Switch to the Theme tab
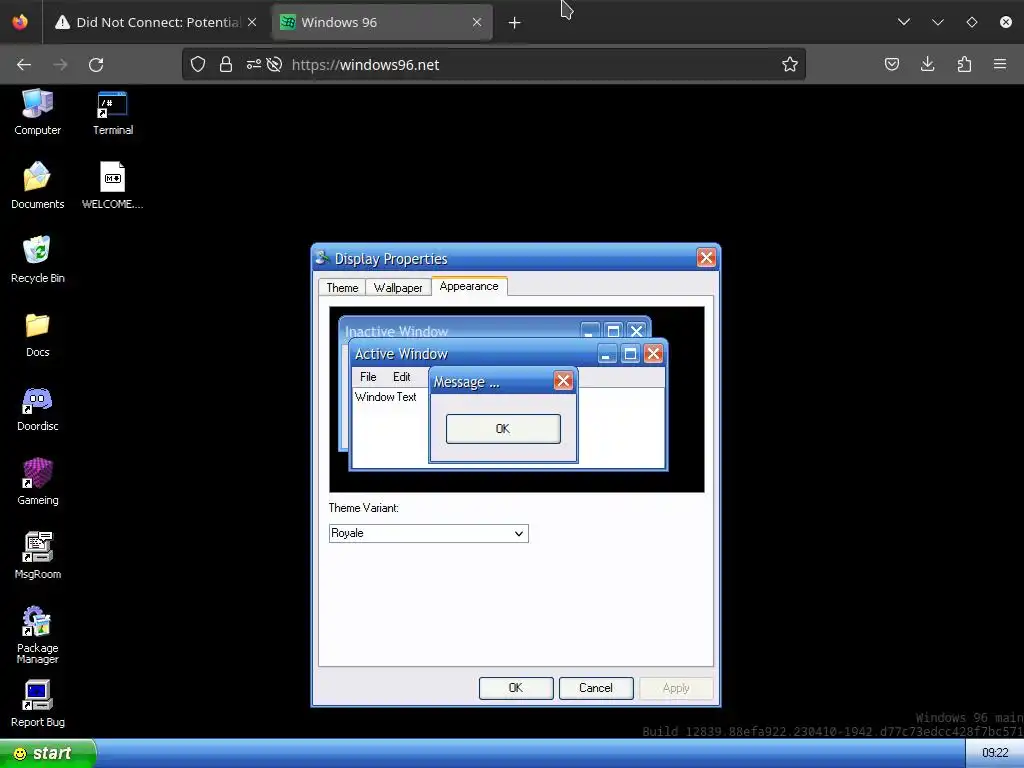1024x768 pixels. 342,288
